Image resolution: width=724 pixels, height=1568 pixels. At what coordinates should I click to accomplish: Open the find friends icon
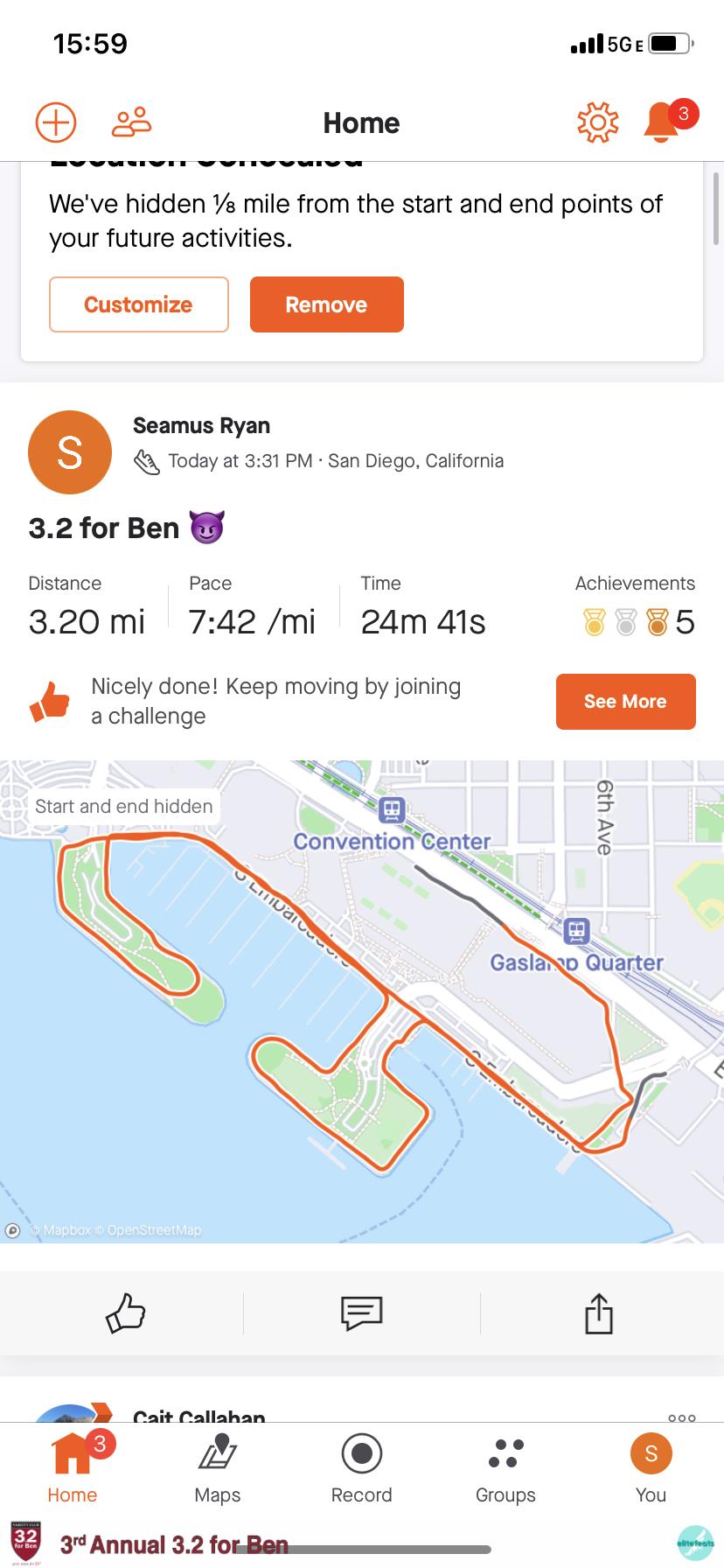[x=131, y=122]
